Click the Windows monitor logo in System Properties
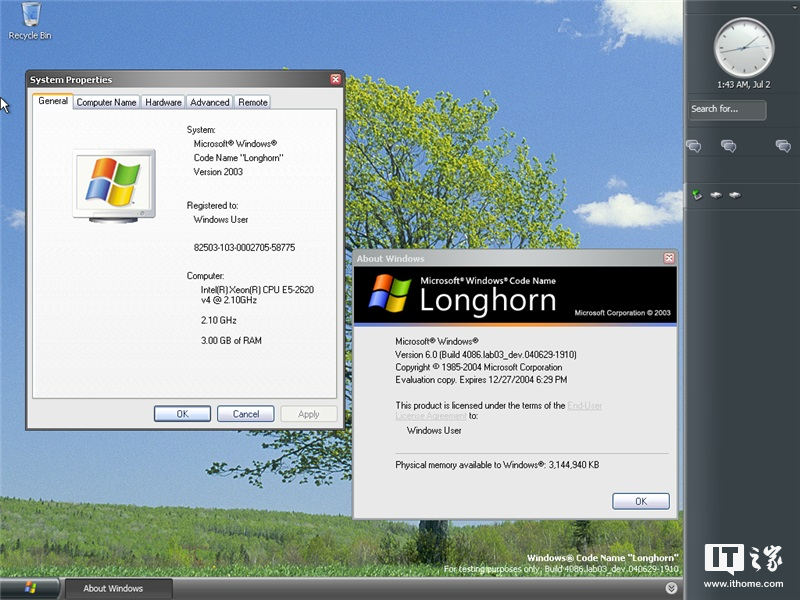Screen dimensions: 800x600 tap(114, 186)
